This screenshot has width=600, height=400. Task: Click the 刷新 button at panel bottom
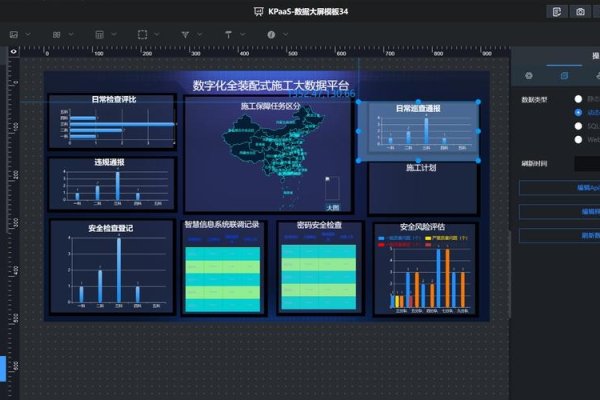559,235
